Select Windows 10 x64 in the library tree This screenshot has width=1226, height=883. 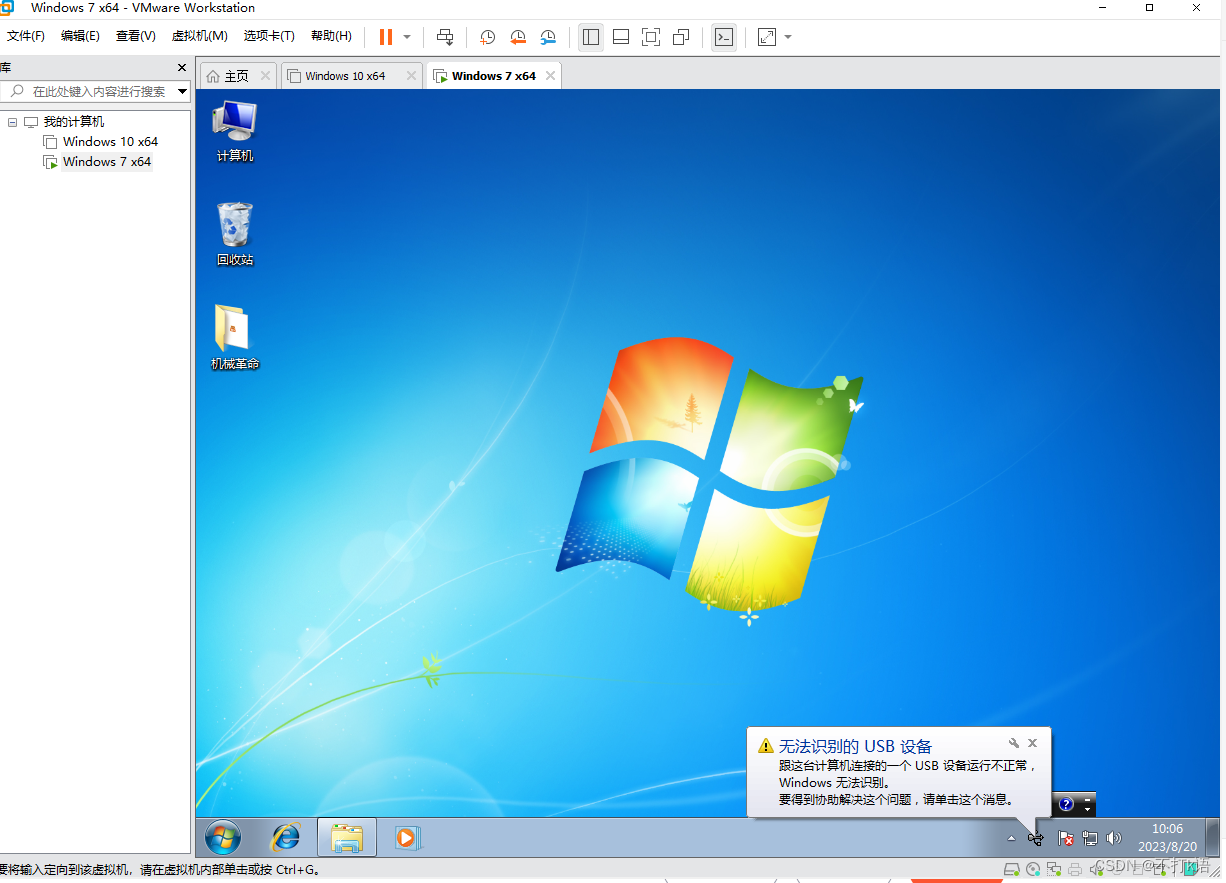(110, 142)
